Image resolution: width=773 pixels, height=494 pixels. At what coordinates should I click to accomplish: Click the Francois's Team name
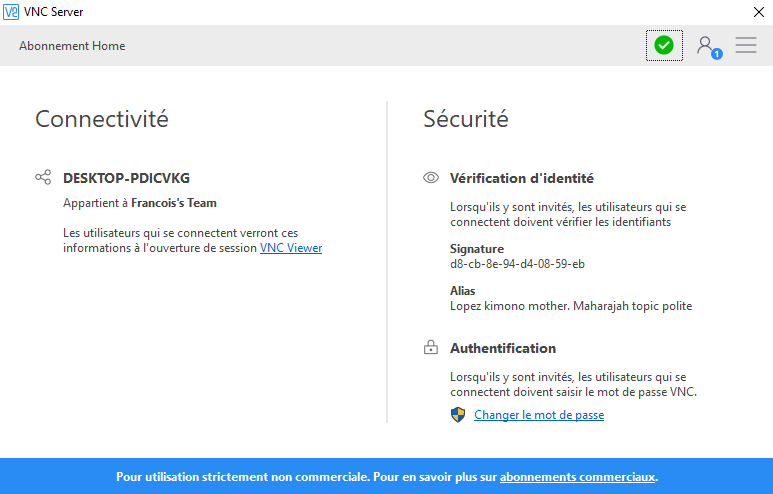[174, 203]
